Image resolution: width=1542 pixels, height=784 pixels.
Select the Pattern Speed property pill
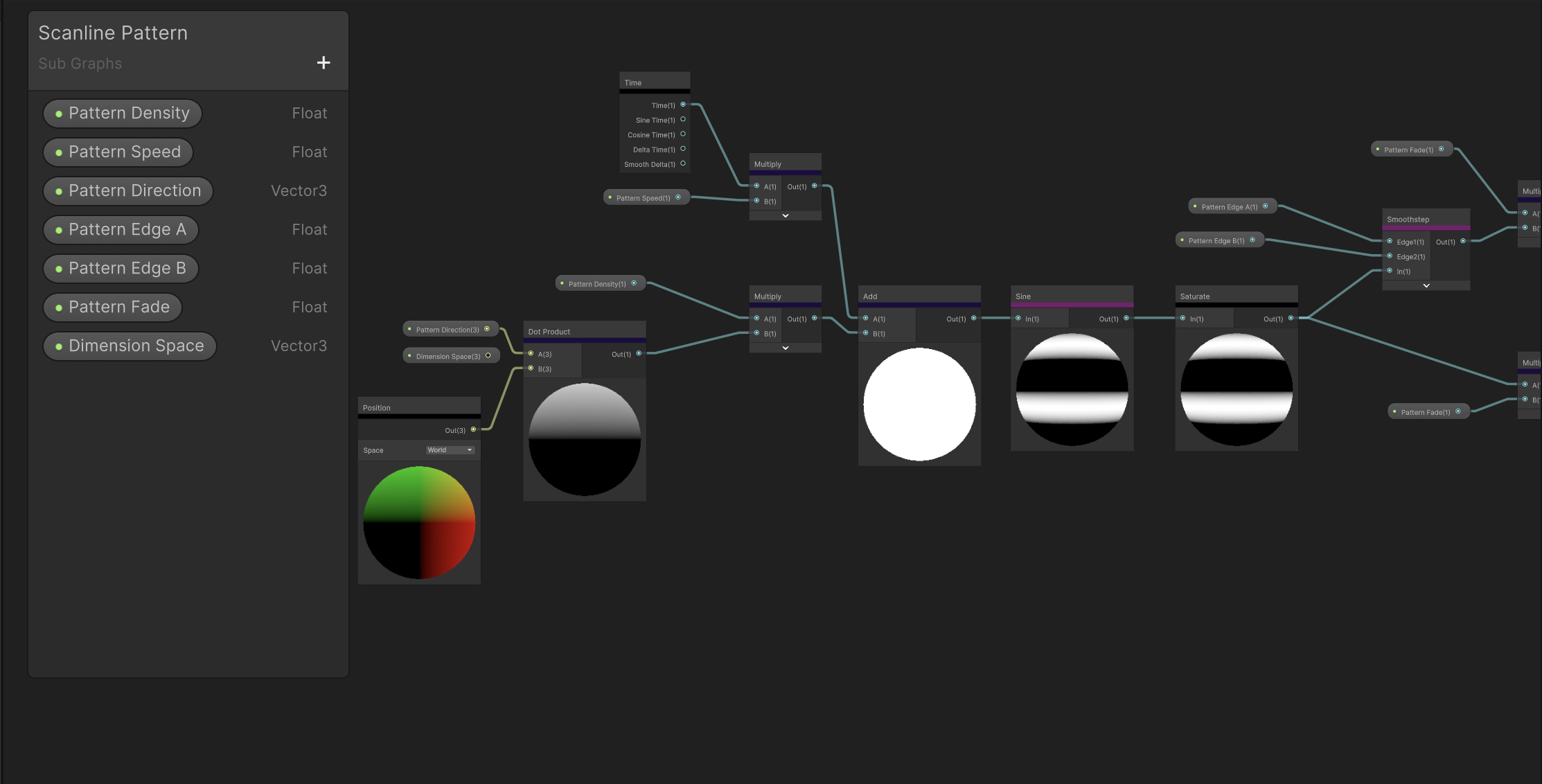118,152
